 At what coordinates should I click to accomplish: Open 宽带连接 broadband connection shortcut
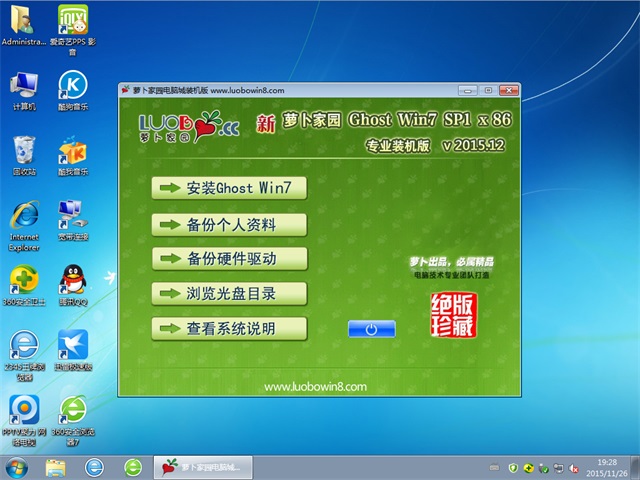coord(73,220)
